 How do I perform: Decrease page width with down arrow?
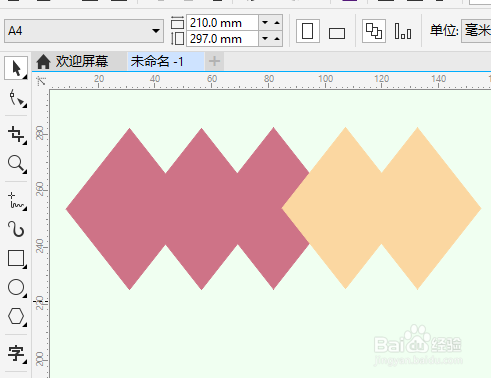(x=265, y=23)
